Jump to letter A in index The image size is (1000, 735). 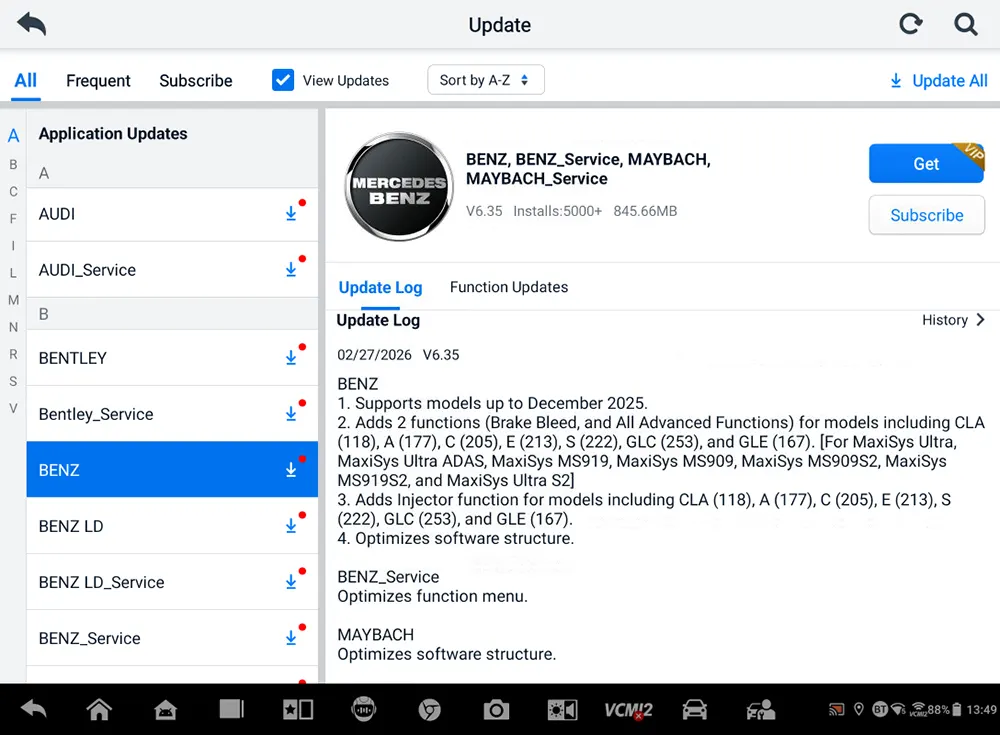point(13,135)
